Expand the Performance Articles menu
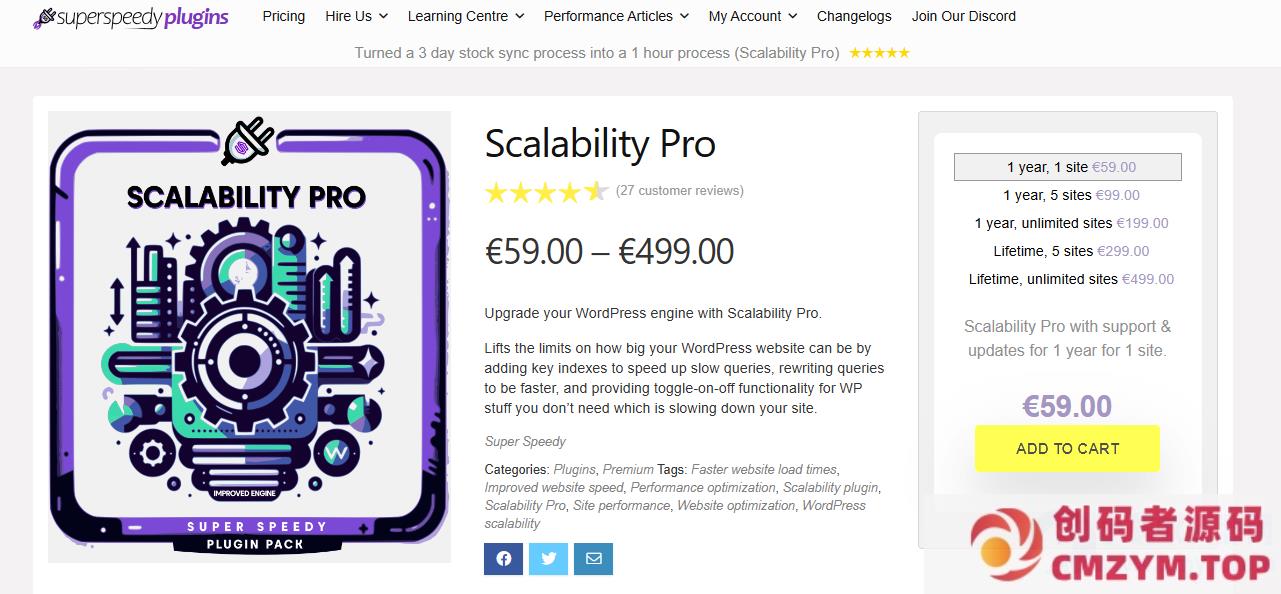 click(616, 16)
